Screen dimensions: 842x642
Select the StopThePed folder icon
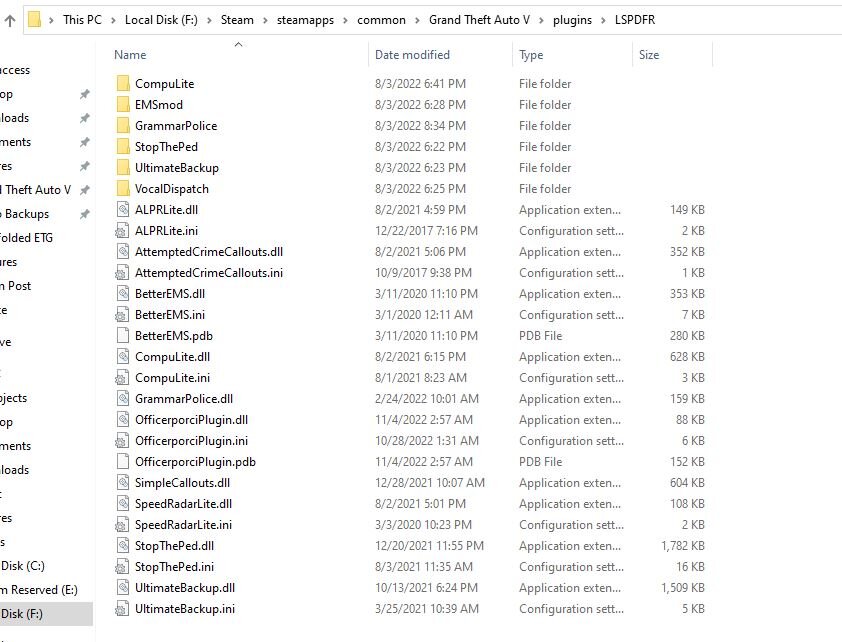coord(123,147)
